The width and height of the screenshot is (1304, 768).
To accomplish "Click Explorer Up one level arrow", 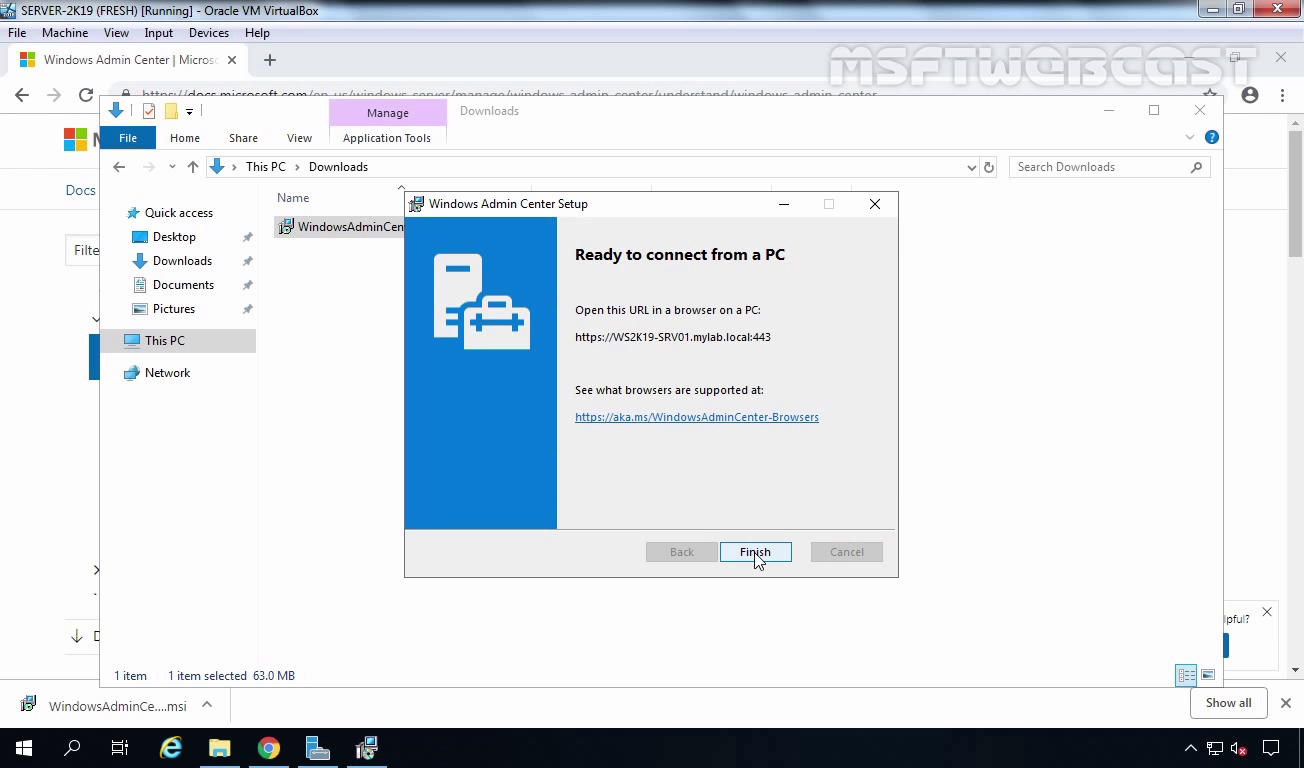I will pyautogui.click(x=193, y=167).
